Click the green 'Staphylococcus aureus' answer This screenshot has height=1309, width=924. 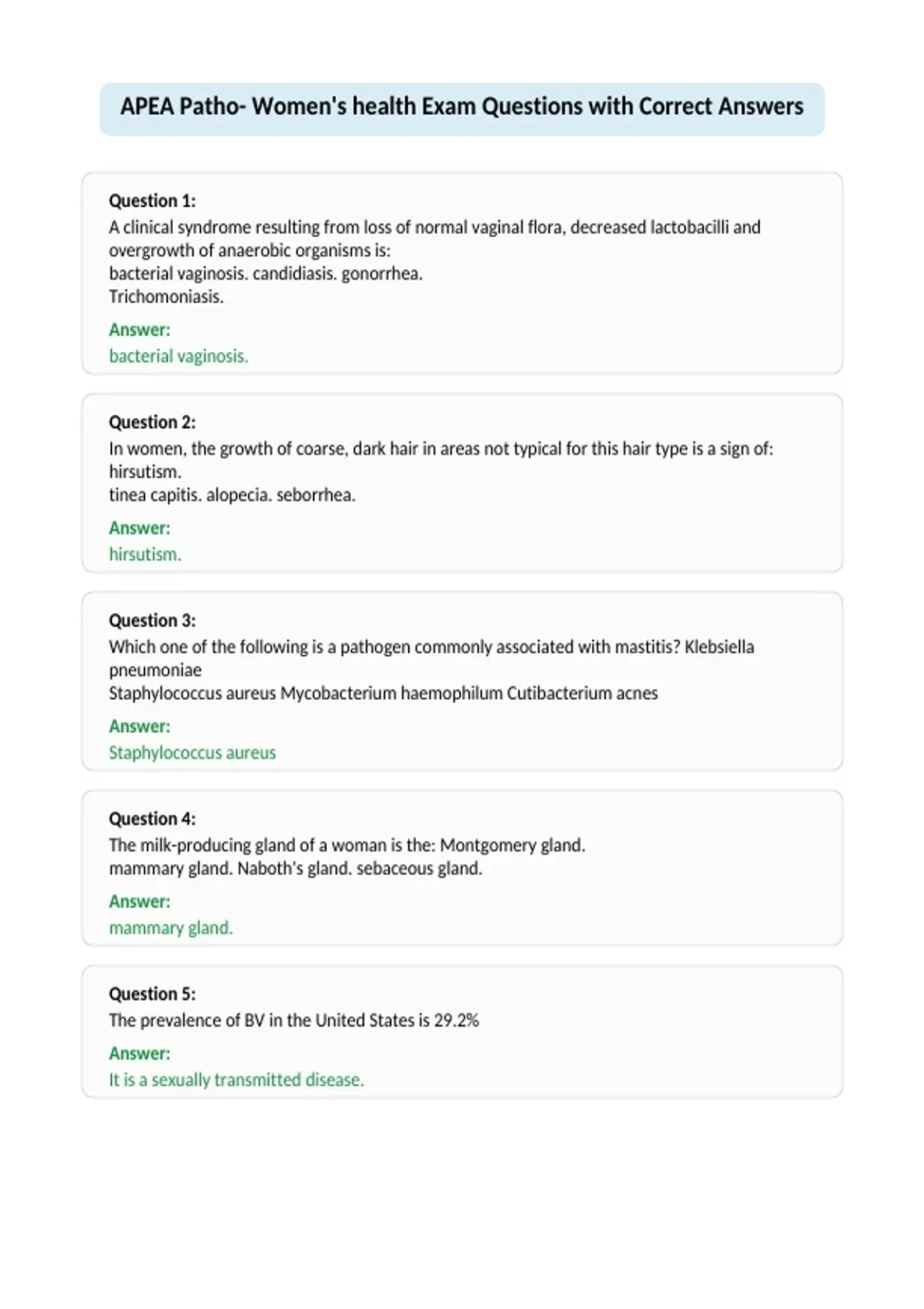[x=192, y=752]
